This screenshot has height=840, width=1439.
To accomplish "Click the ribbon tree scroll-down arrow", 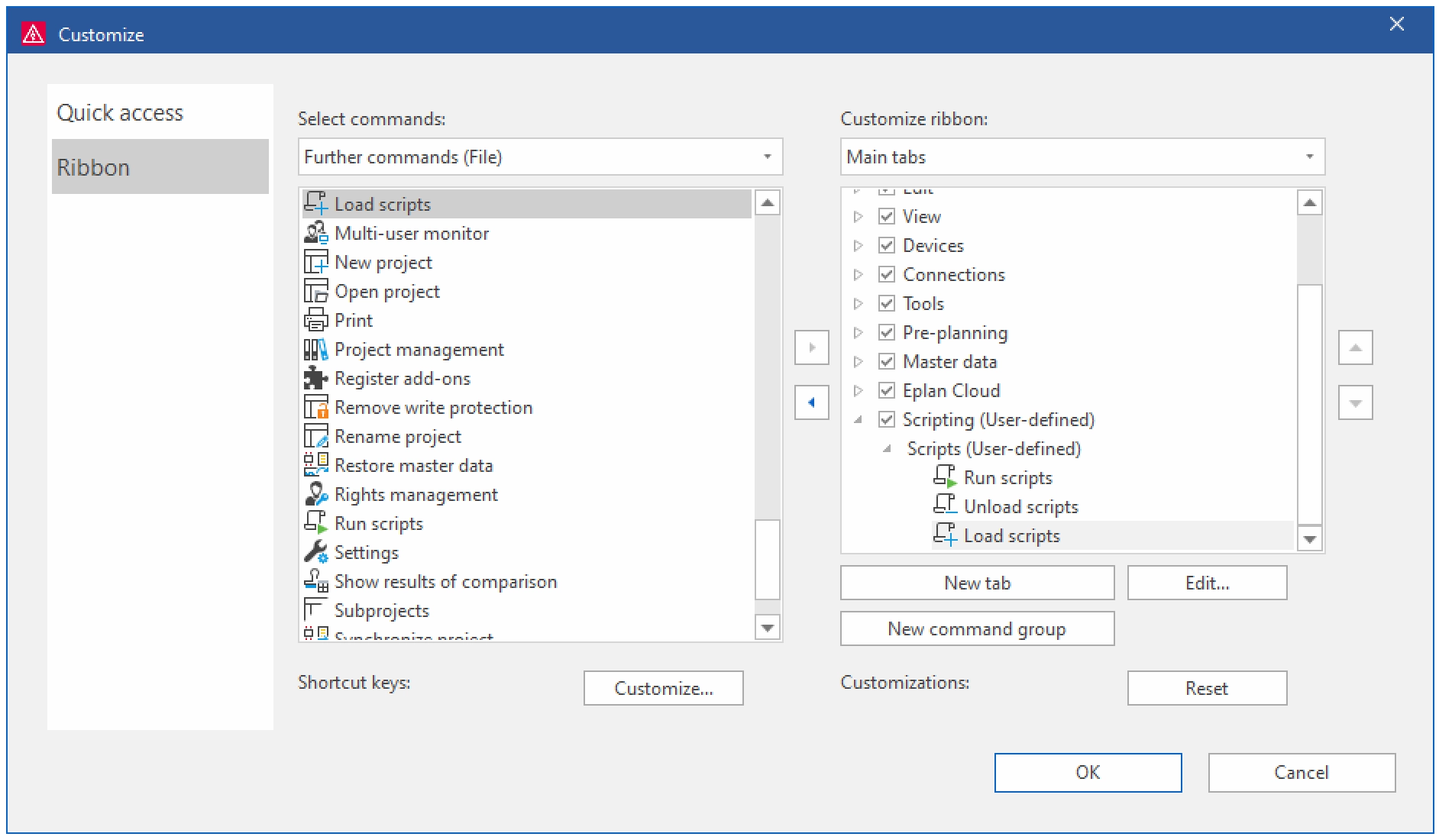I will point(1310,538).
